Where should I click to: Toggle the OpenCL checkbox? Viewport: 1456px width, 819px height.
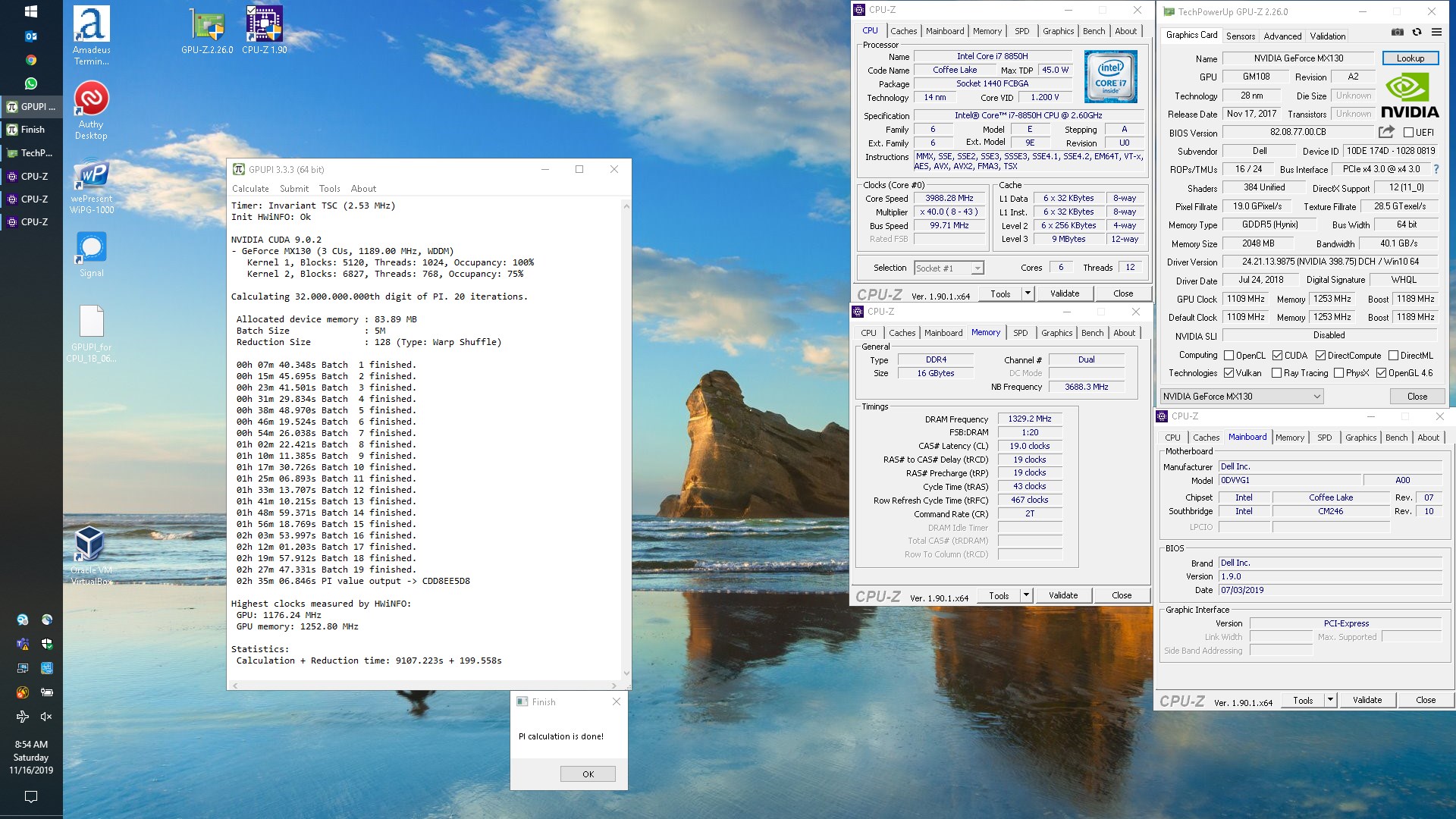[x=1229, y=355]
